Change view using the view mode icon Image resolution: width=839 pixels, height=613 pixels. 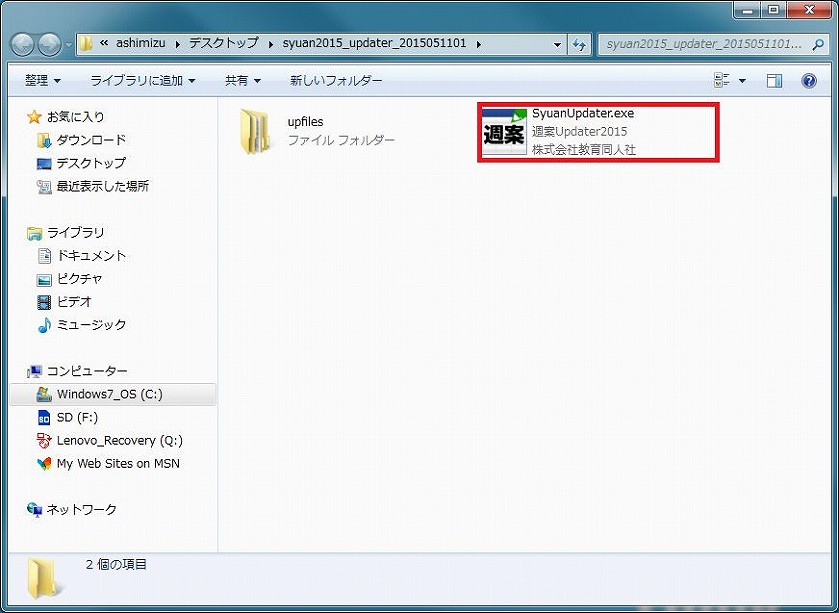pyautogui.click(x=722, y=80)
